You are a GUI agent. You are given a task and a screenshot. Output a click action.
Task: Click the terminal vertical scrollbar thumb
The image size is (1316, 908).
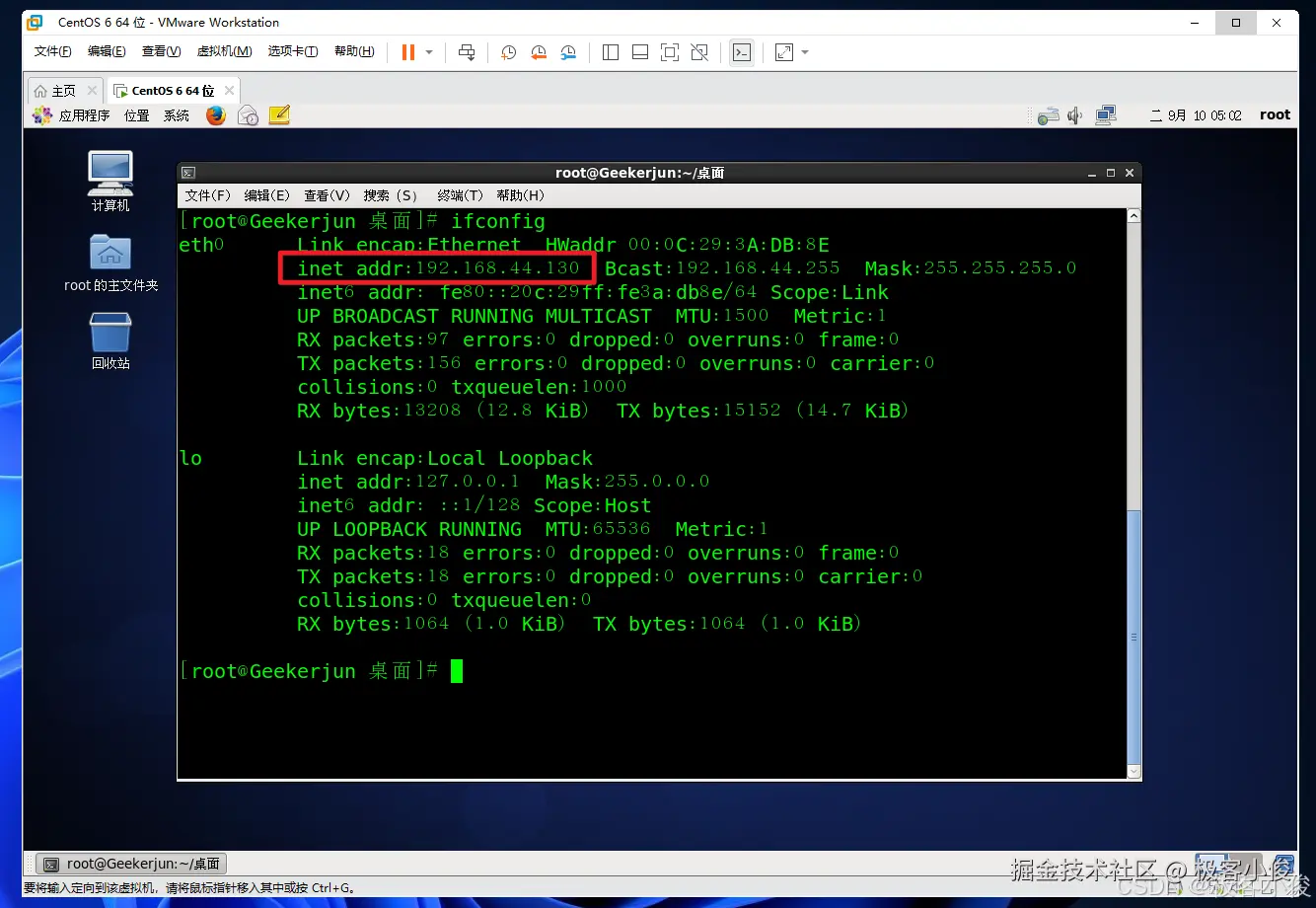(1133, 638)
